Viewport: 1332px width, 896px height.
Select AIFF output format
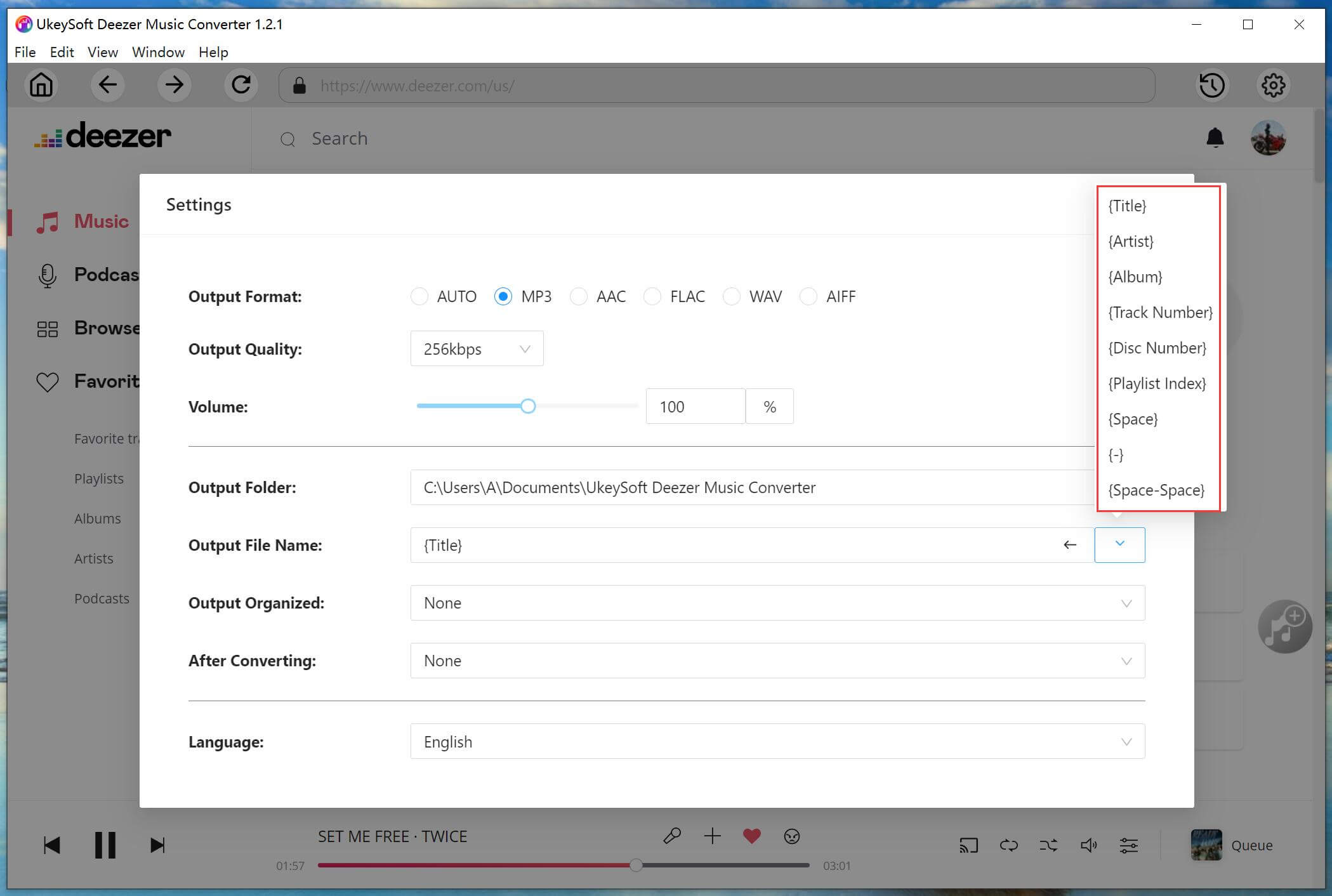click(808, 296)
